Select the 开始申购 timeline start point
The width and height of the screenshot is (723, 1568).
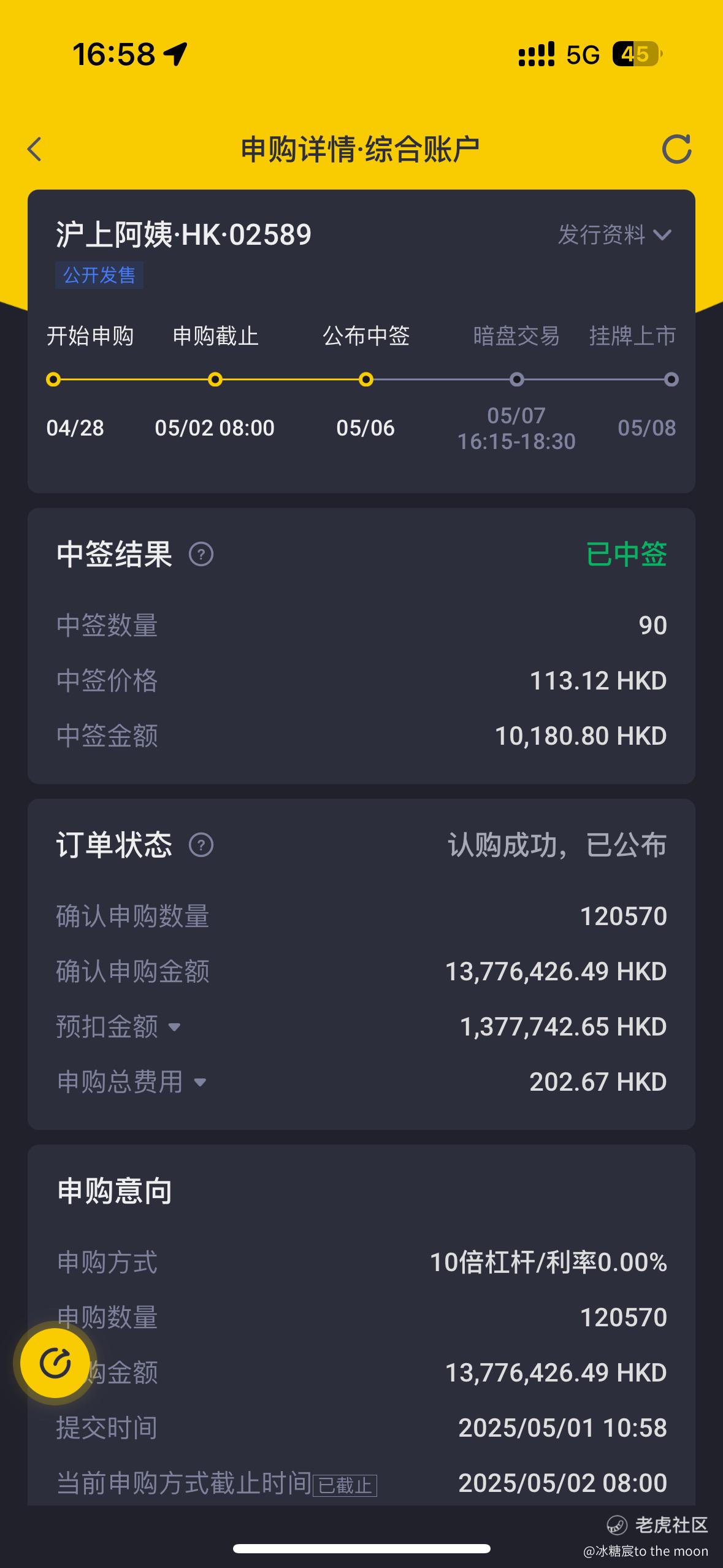(x=53, y=379)
